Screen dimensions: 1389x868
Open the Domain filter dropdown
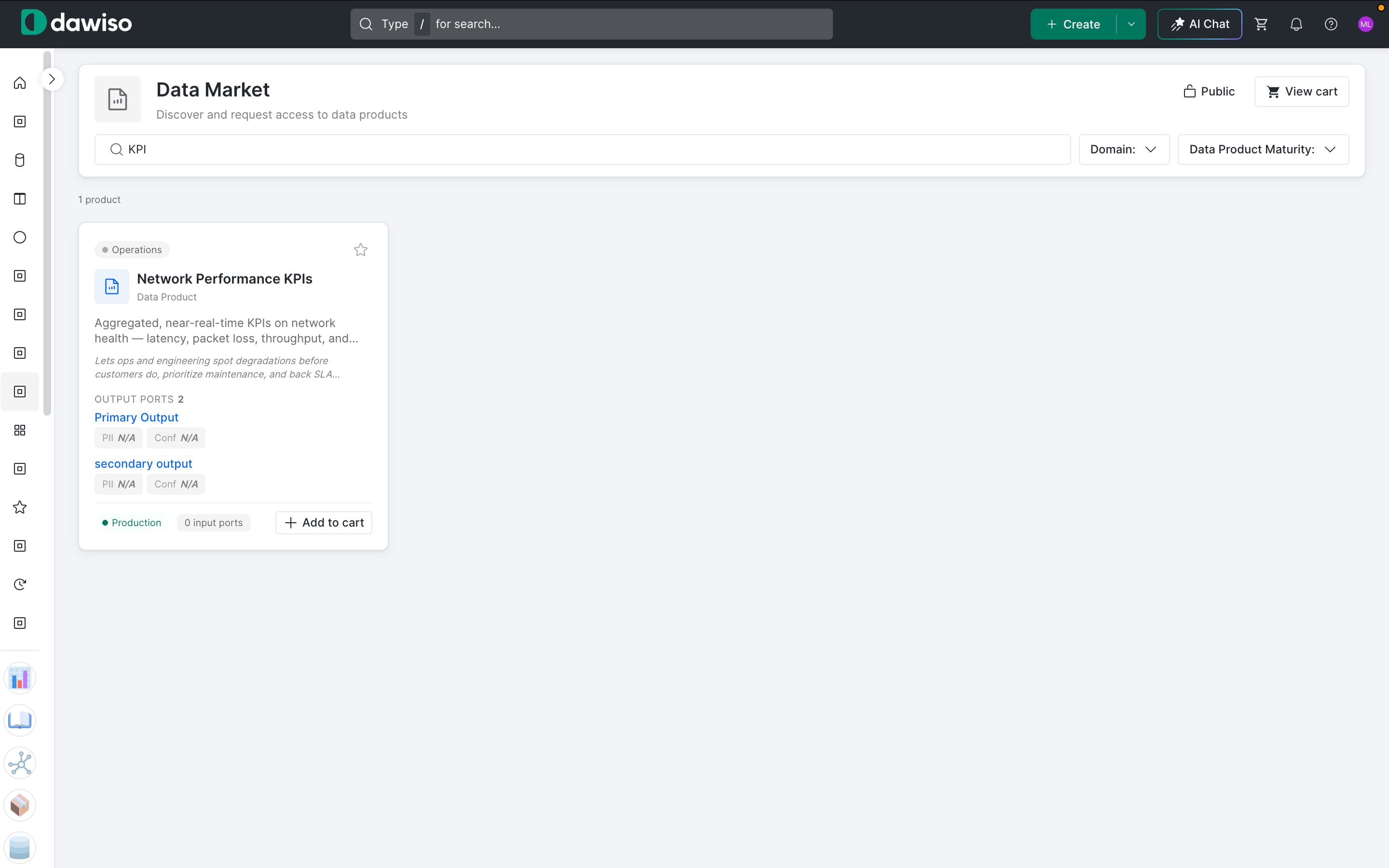click(x=1124, y=149)
